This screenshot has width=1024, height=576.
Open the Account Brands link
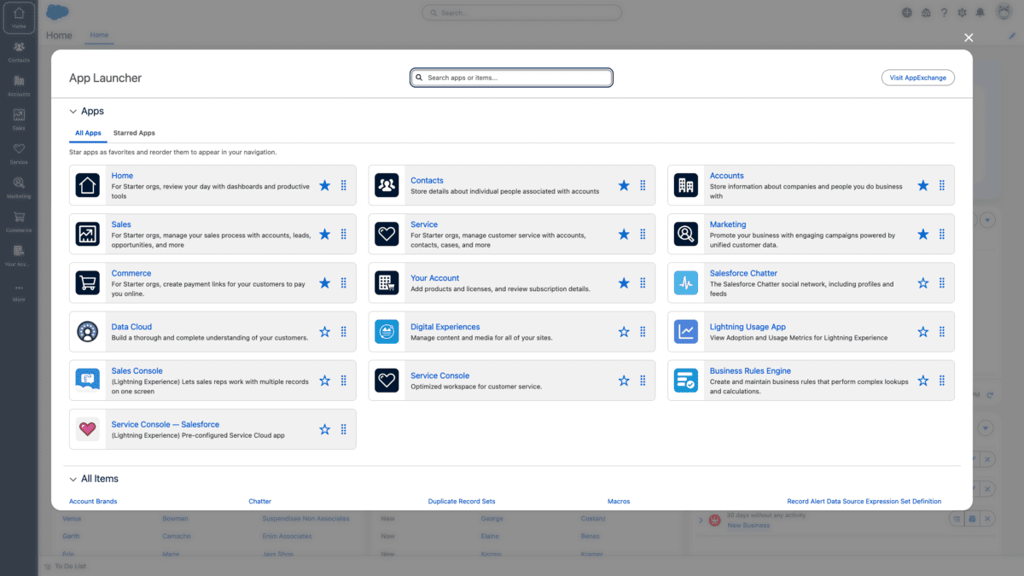coord(93,502)
